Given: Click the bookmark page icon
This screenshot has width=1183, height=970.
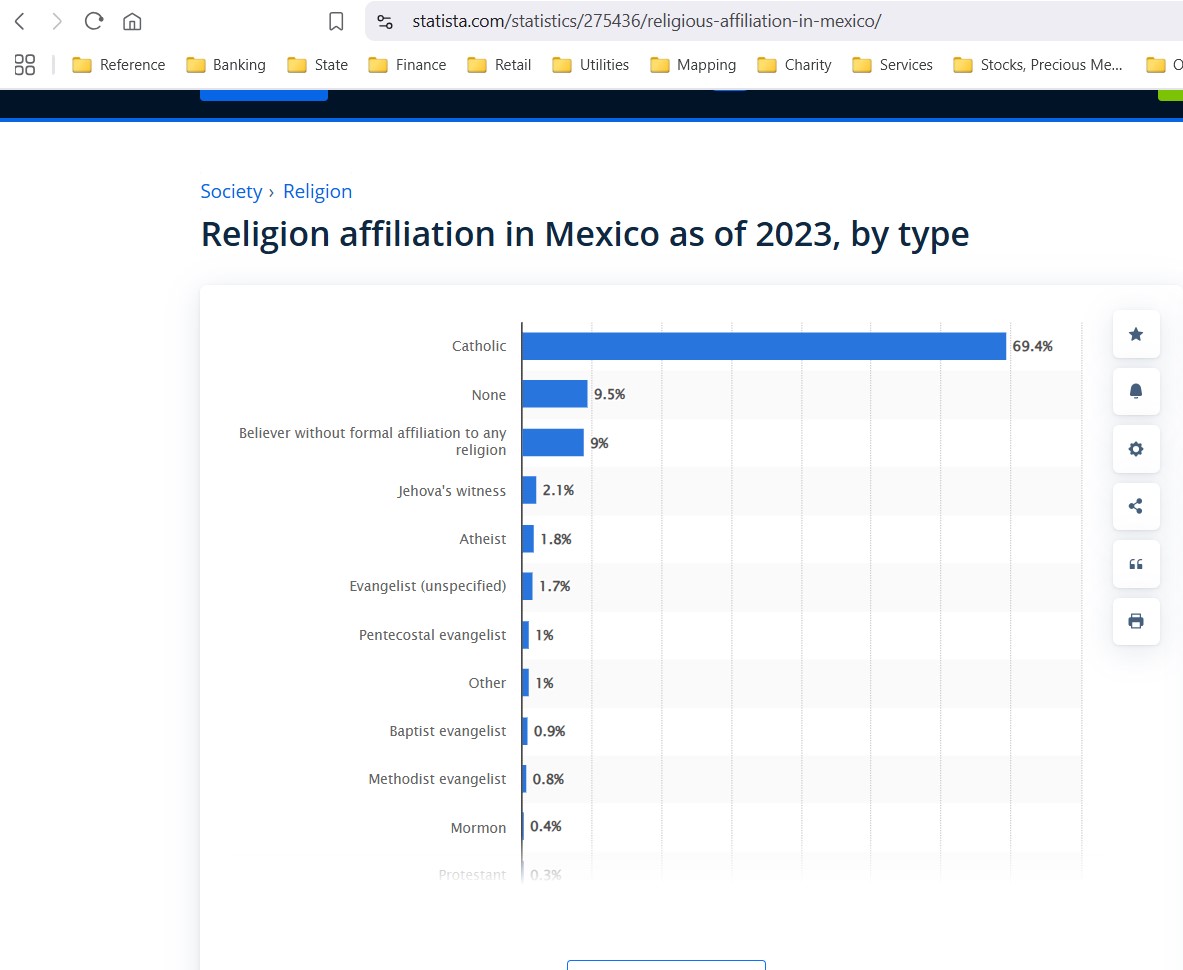Looking at the screenshot, I should tap(336, 21).
